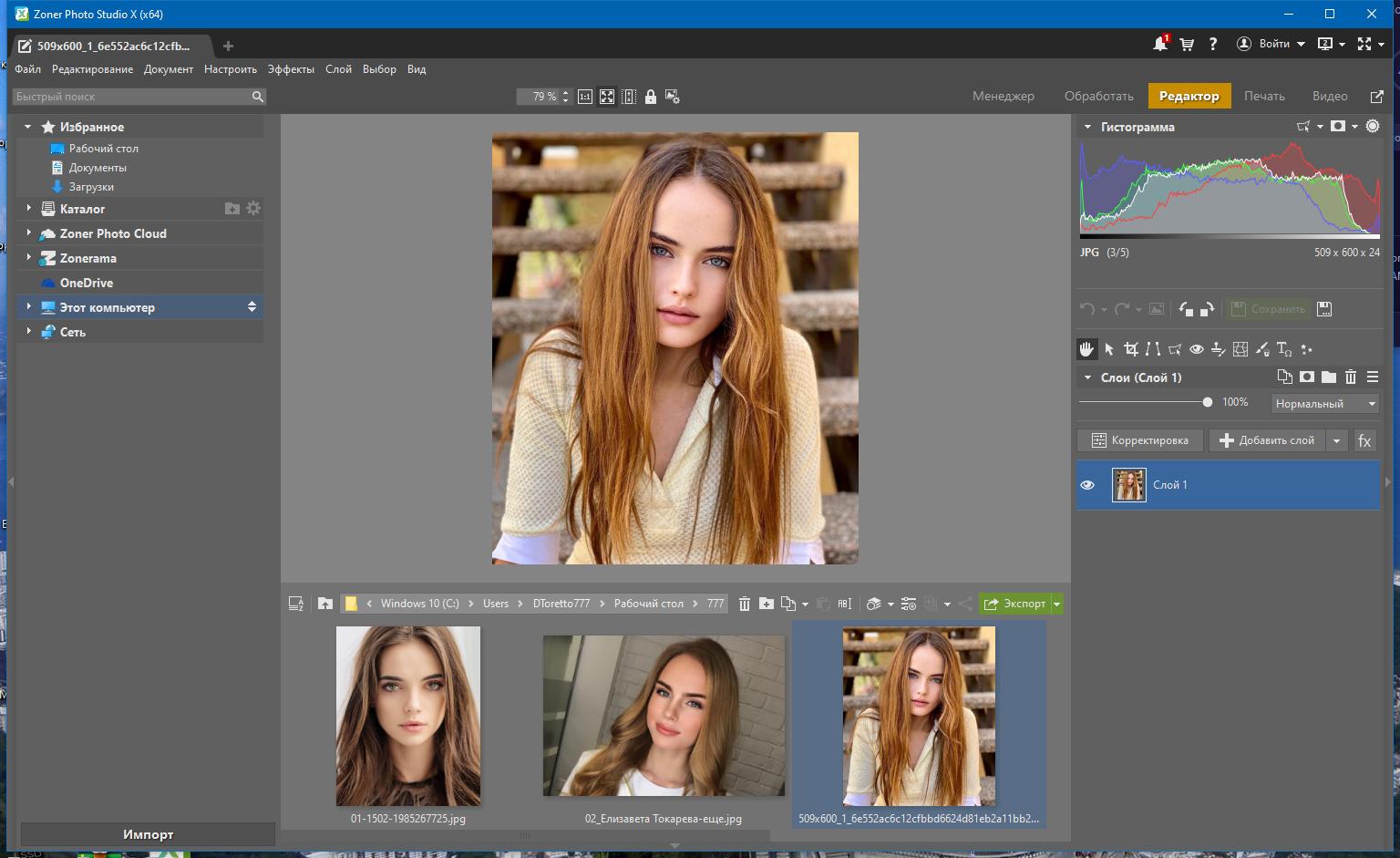1400x858 pixels.
Task: Adjust the layer opacity slider
Action: click(x=1208, y=402)
